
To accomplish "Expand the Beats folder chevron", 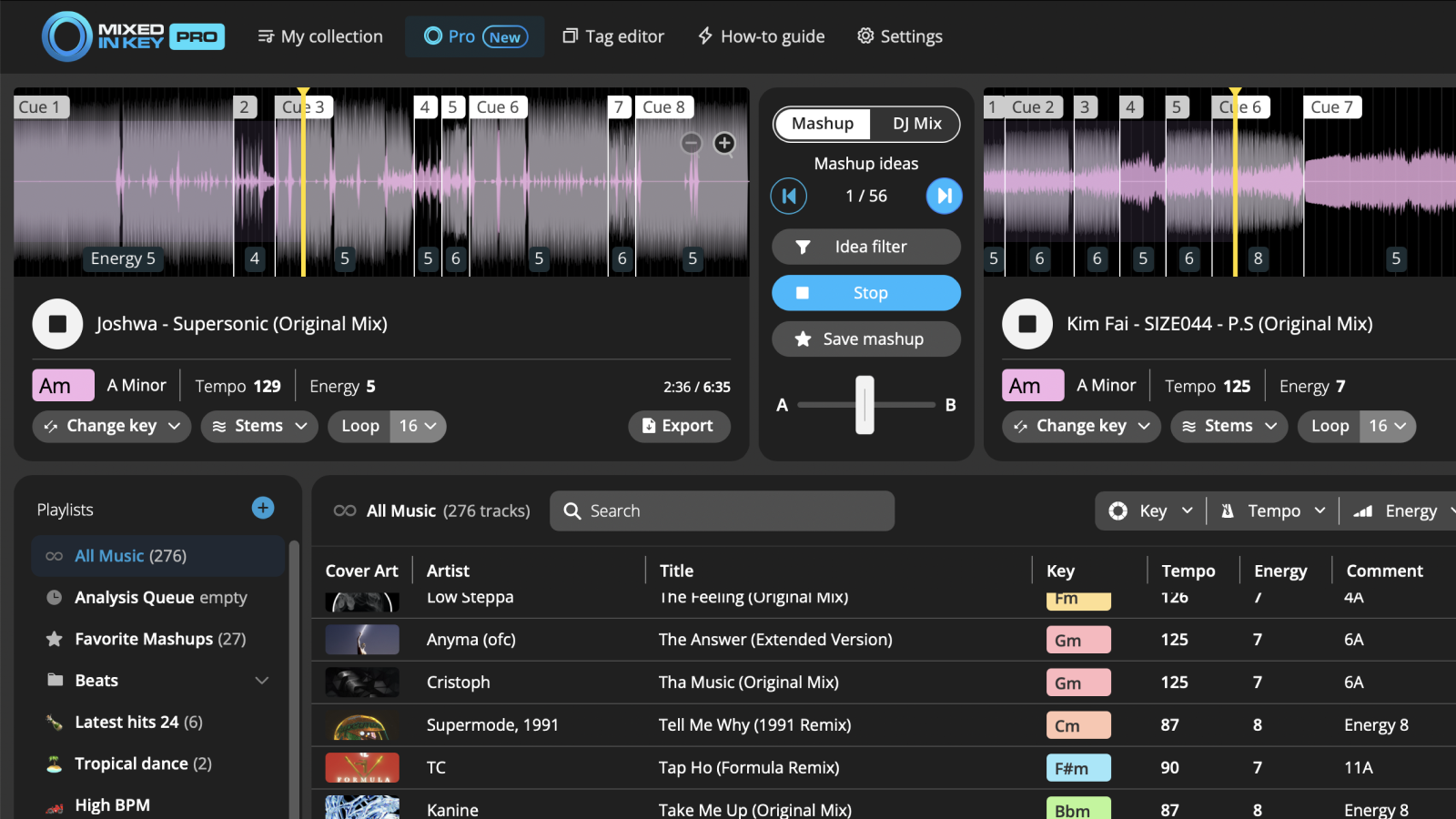I will (x=262, y=681).
